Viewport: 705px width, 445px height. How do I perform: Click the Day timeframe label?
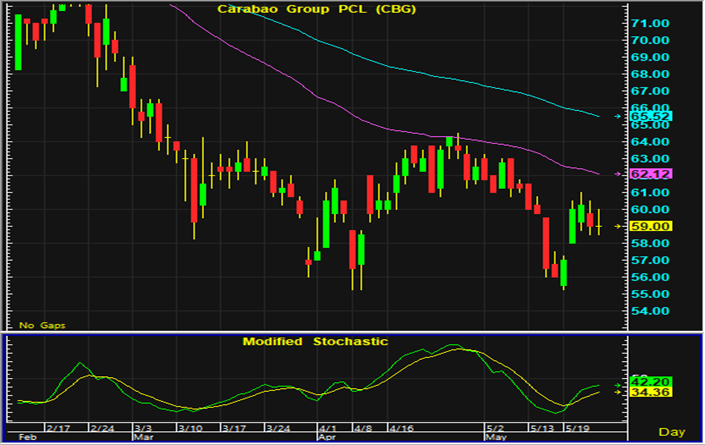672,432
